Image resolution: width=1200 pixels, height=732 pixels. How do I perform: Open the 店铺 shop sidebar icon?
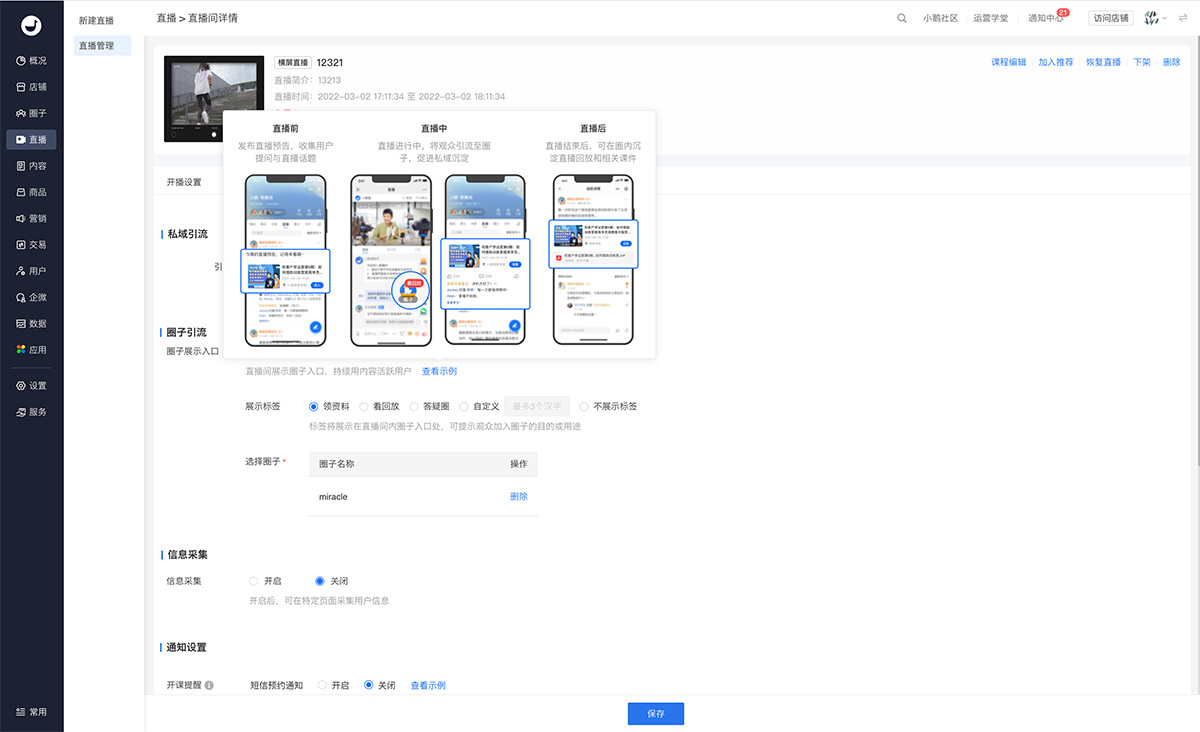[31, 87]
